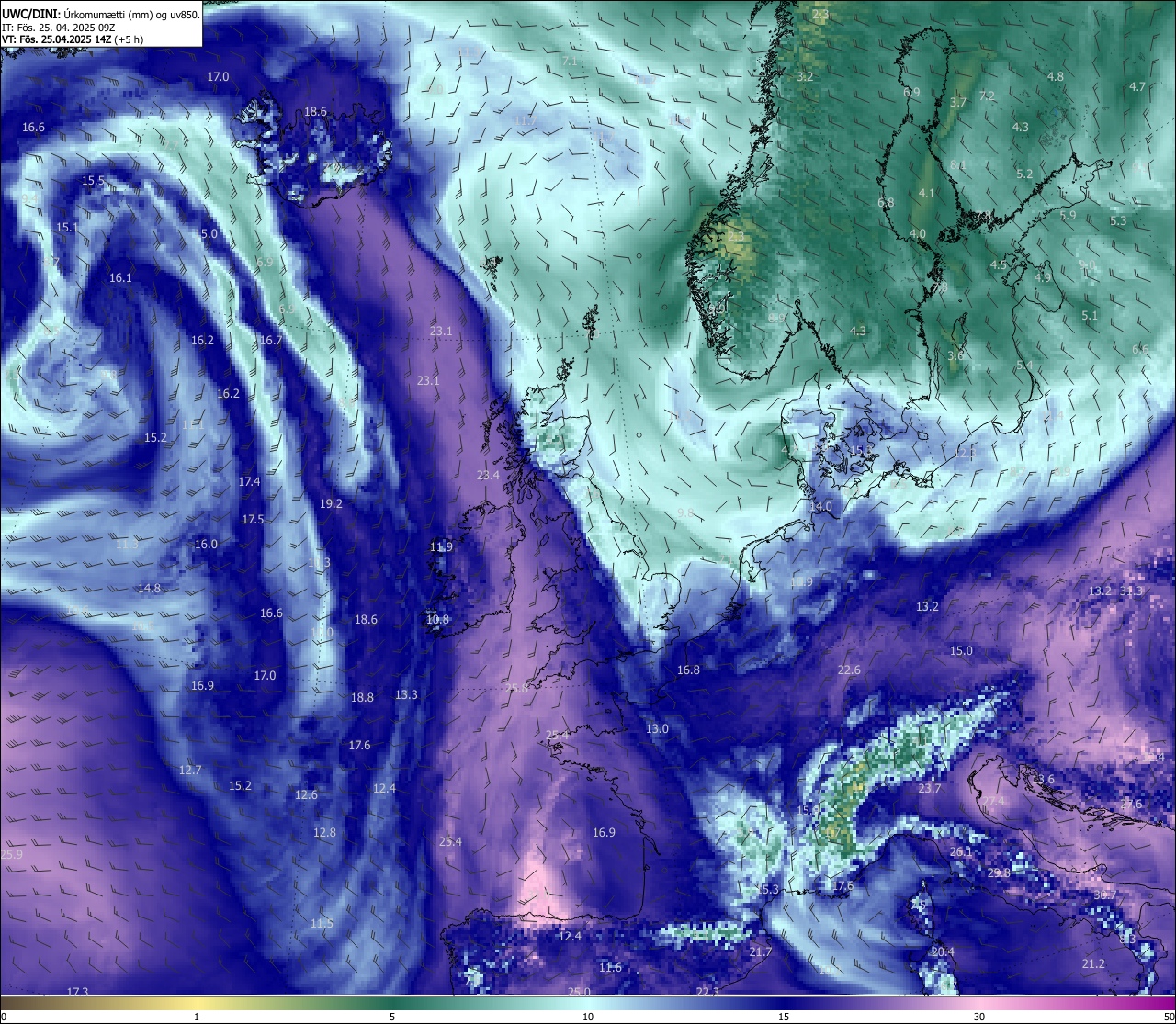The height and width of the screenshot is (1024, 1176).
Task: Click the map value 11.6
Action: (610, 968)
